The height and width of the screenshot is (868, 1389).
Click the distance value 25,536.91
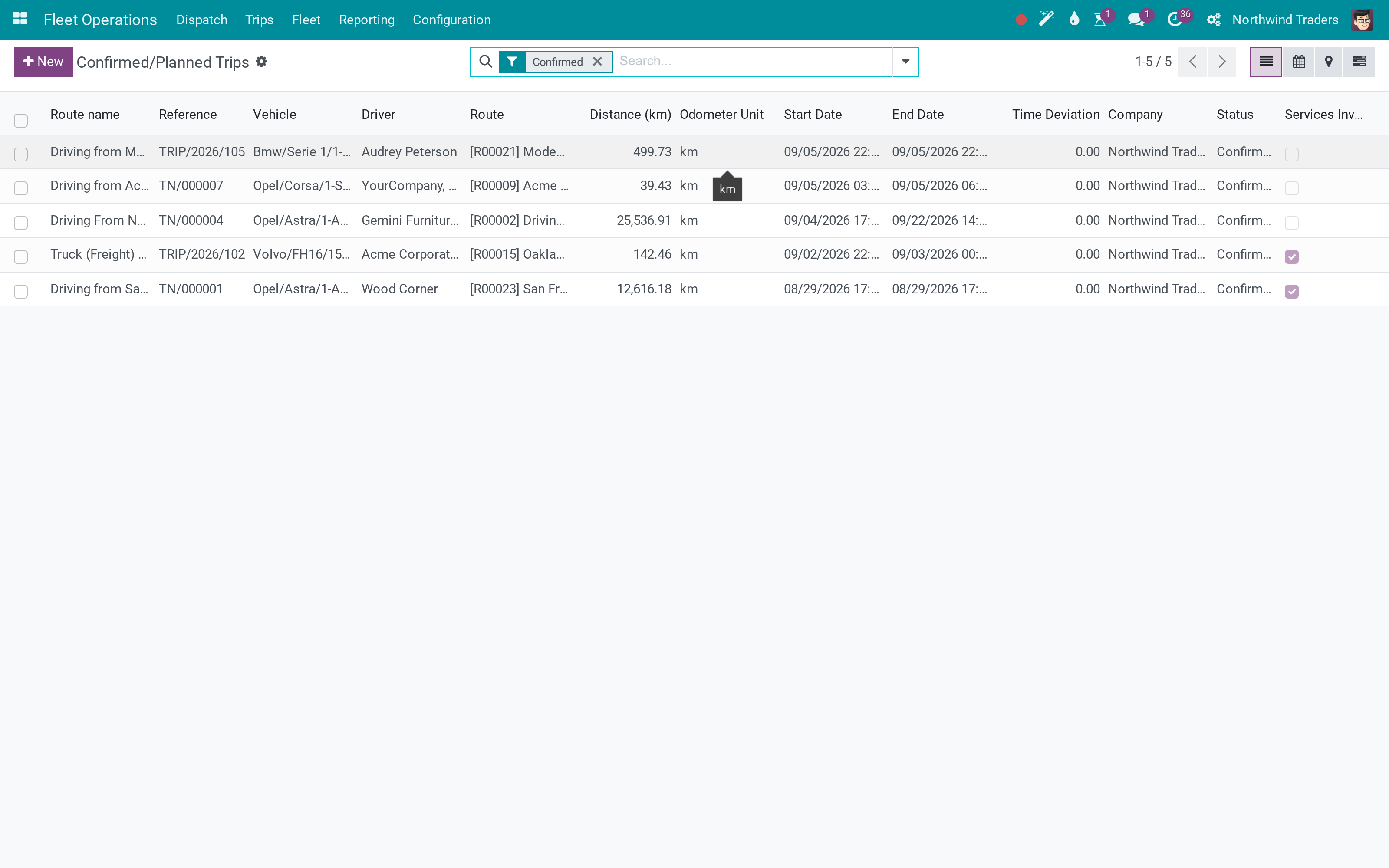pyautogui.click(x=644, y=220)
